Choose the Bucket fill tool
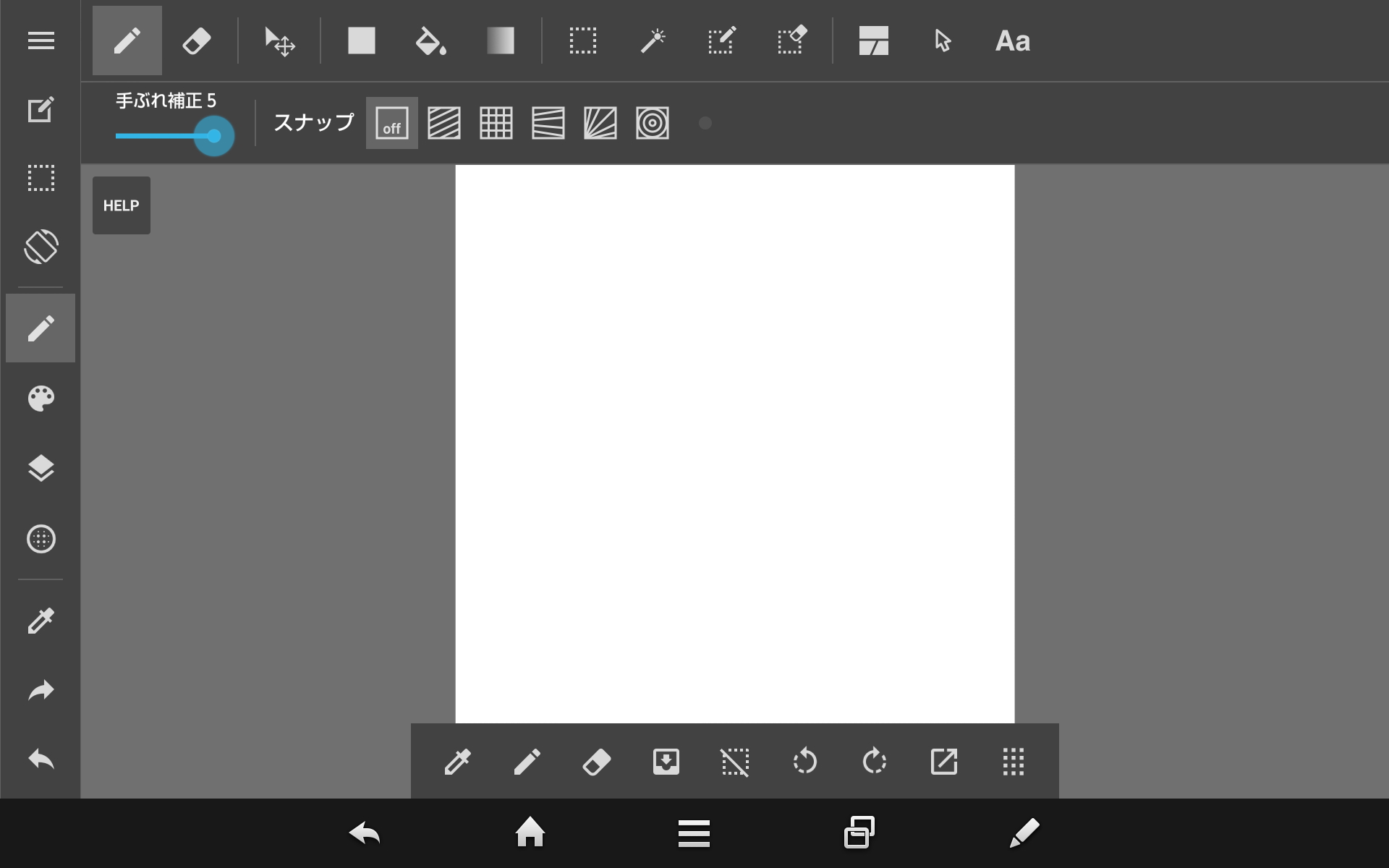 430,41
